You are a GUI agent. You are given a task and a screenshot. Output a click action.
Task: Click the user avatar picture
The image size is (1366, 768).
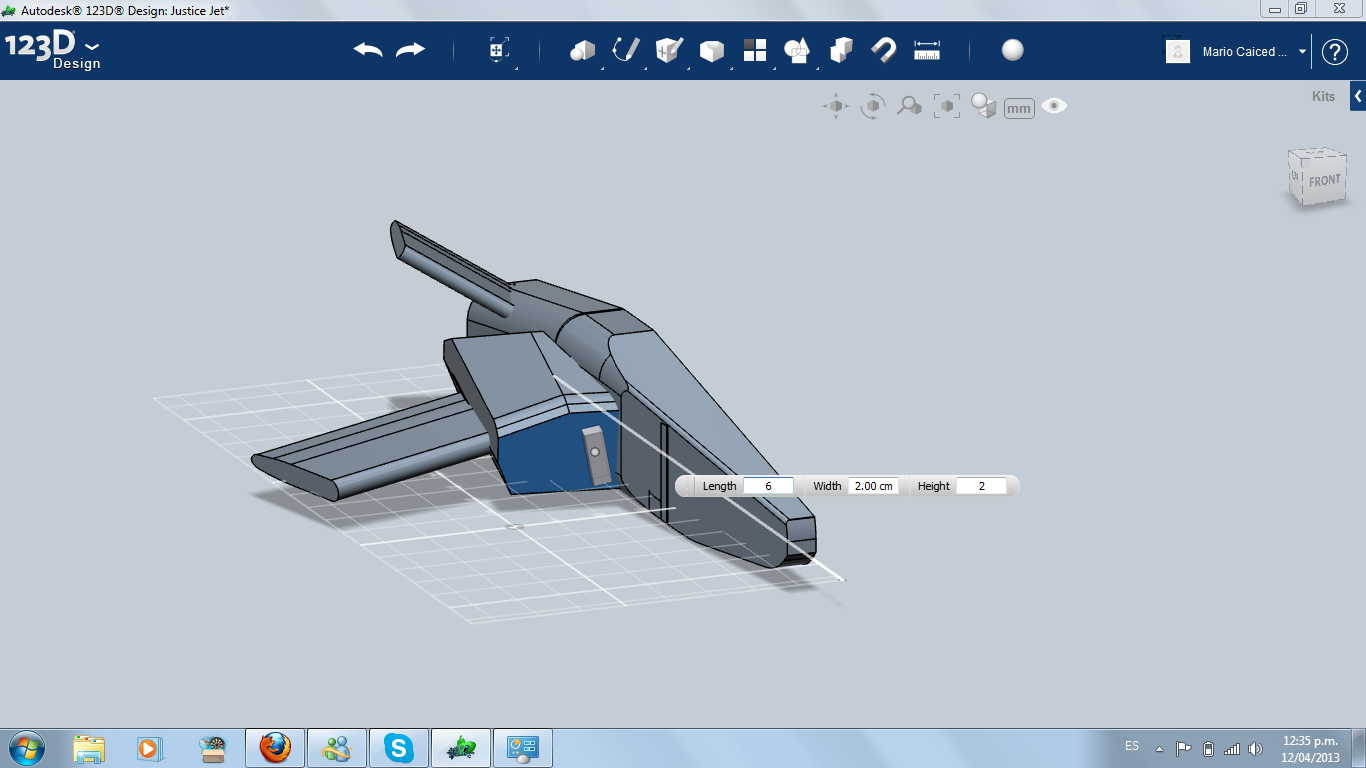tap(1178, 51)
